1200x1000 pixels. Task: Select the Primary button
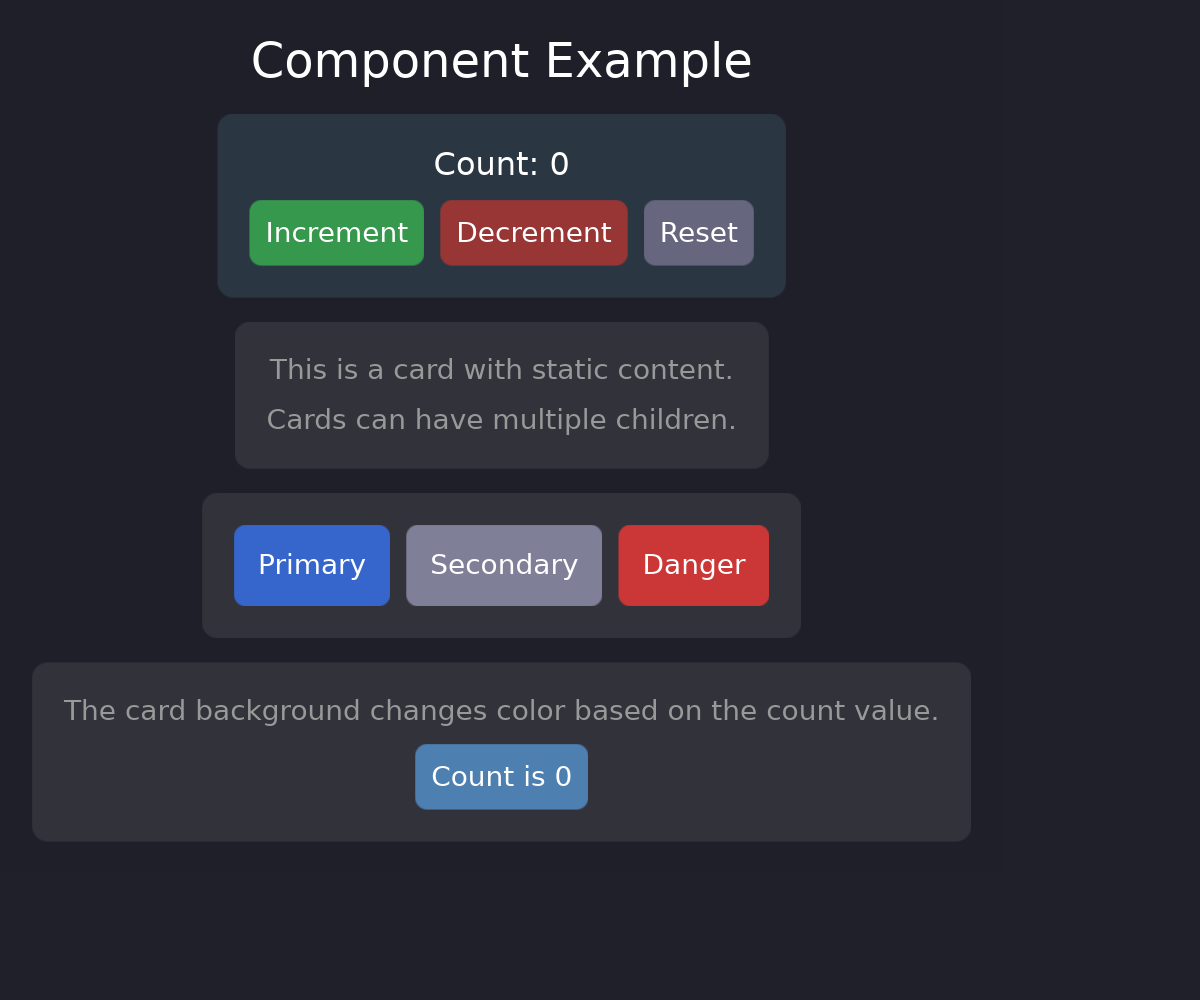point(311,565)
